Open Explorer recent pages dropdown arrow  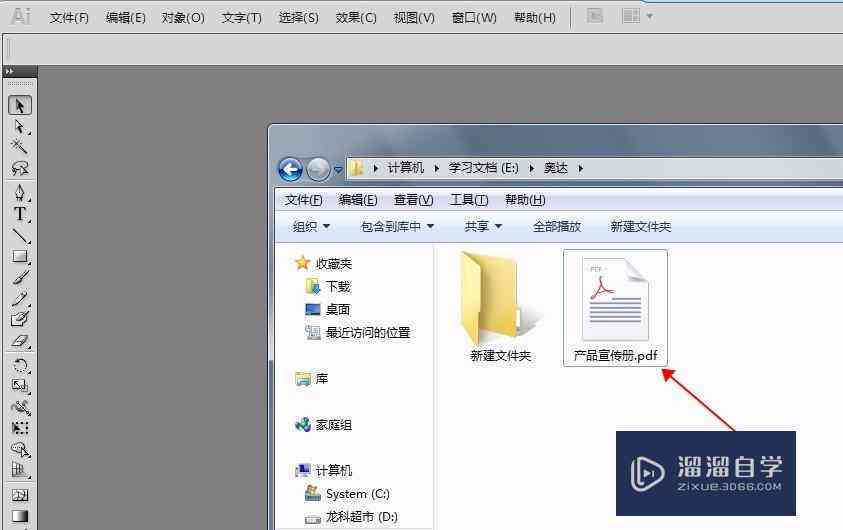click(338, 170)
